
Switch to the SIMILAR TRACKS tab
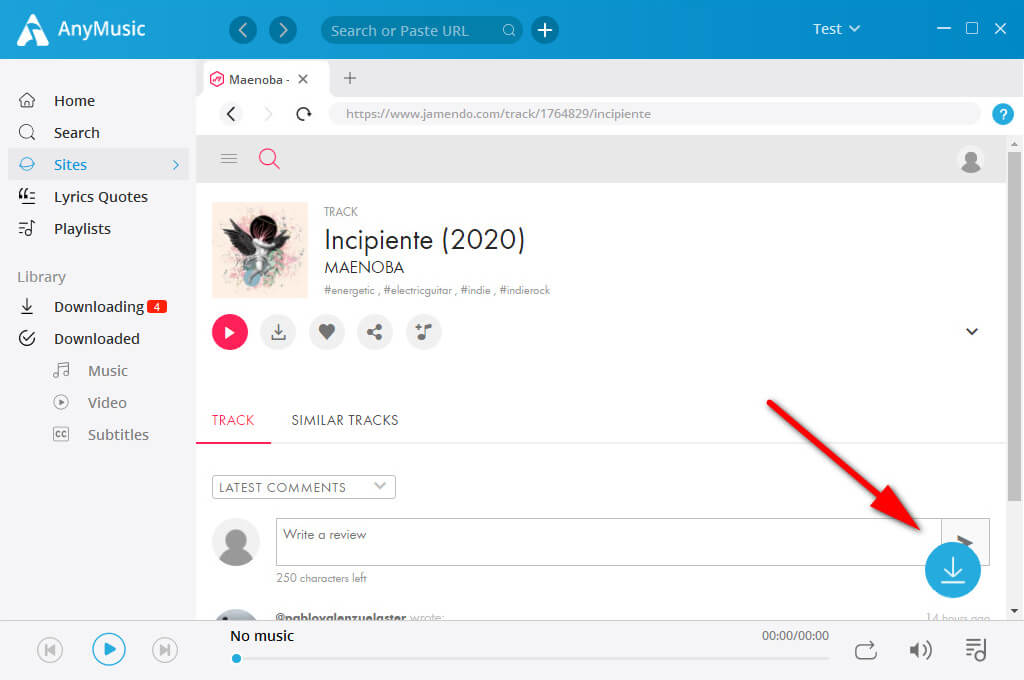[x=345, y=421]
